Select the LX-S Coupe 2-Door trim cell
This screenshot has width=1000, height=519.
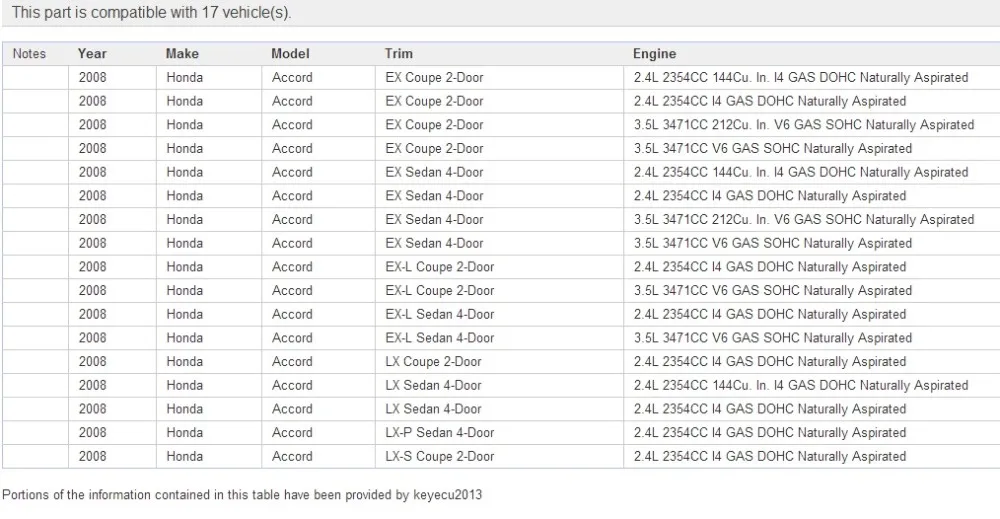[x=499, y=456]
